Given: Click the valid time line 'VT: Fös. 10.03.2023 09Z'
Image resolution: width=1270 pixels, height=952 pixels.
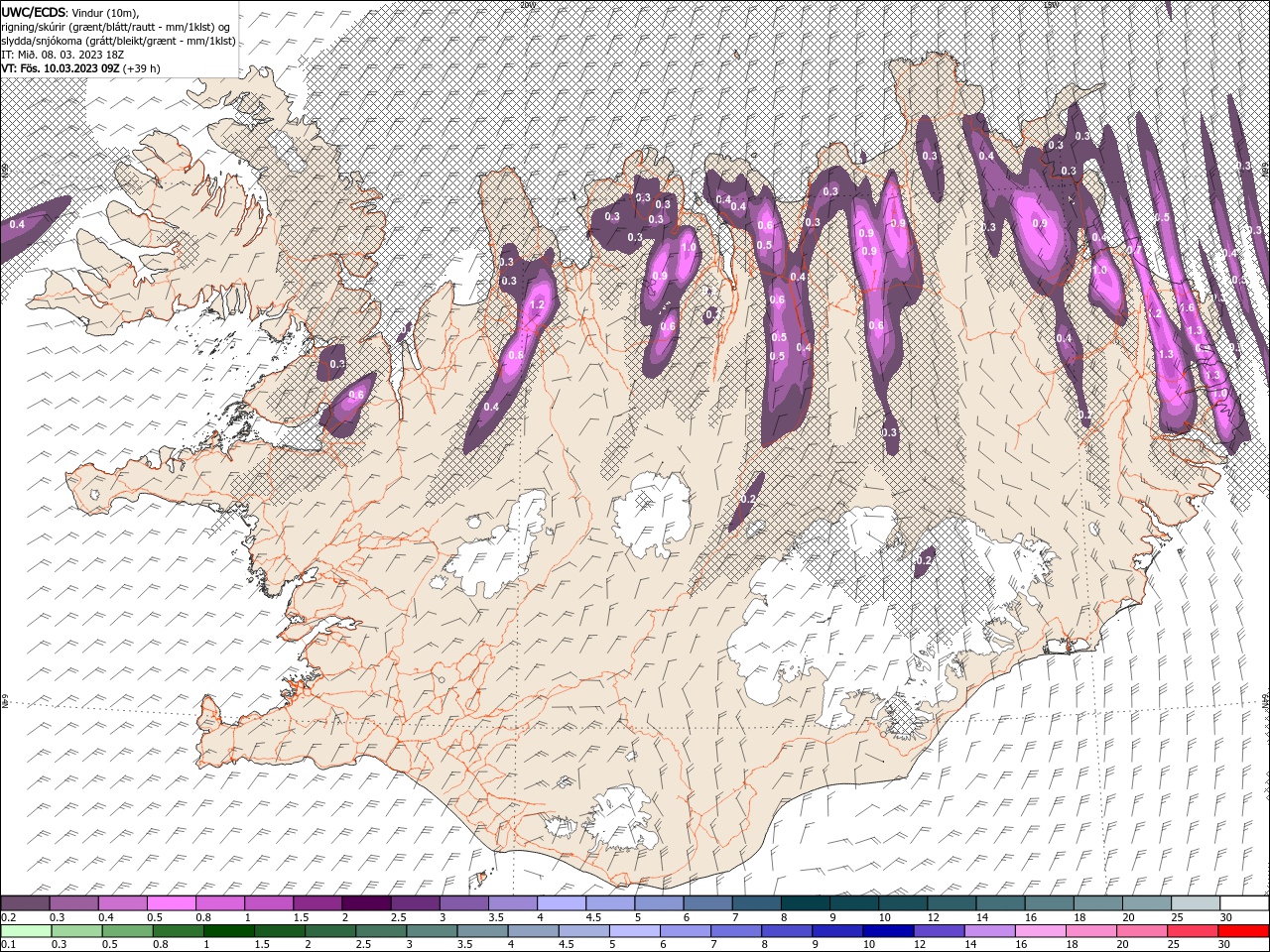Looking at the screenshot, I should click(x=63, y=68).
